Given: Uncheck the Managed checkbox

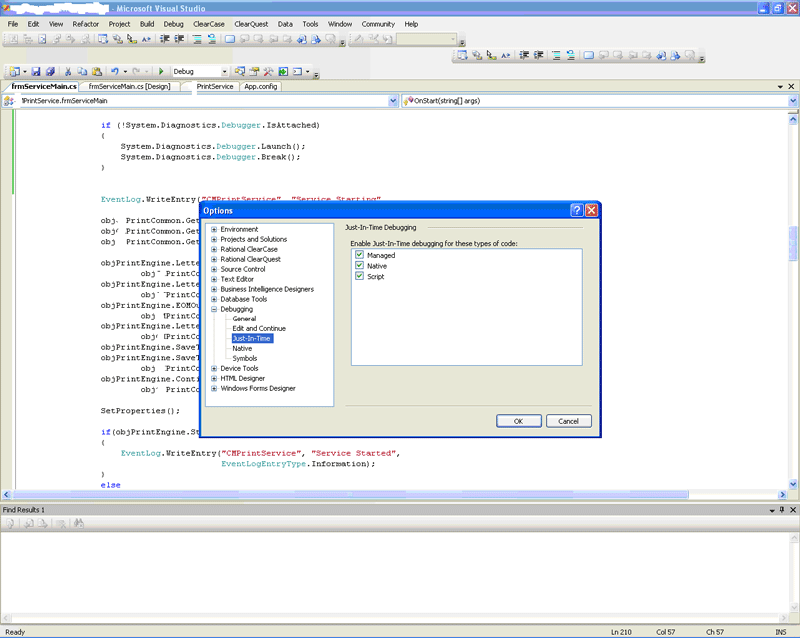Looking at the screenshot, I should click(x=359, y=255).
